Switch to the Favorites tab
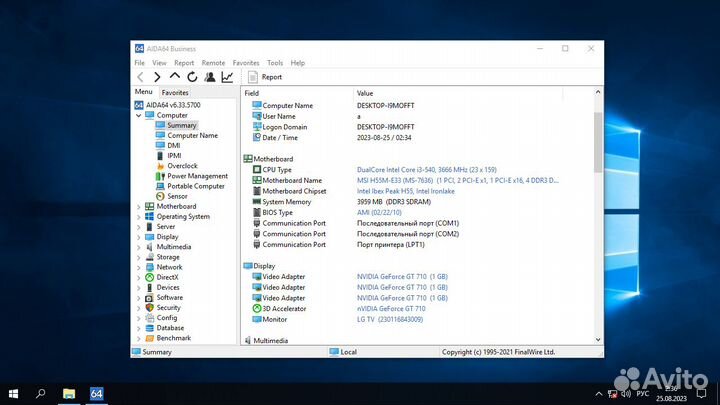This screenshot has height=405, width=720. click(175, 92)
